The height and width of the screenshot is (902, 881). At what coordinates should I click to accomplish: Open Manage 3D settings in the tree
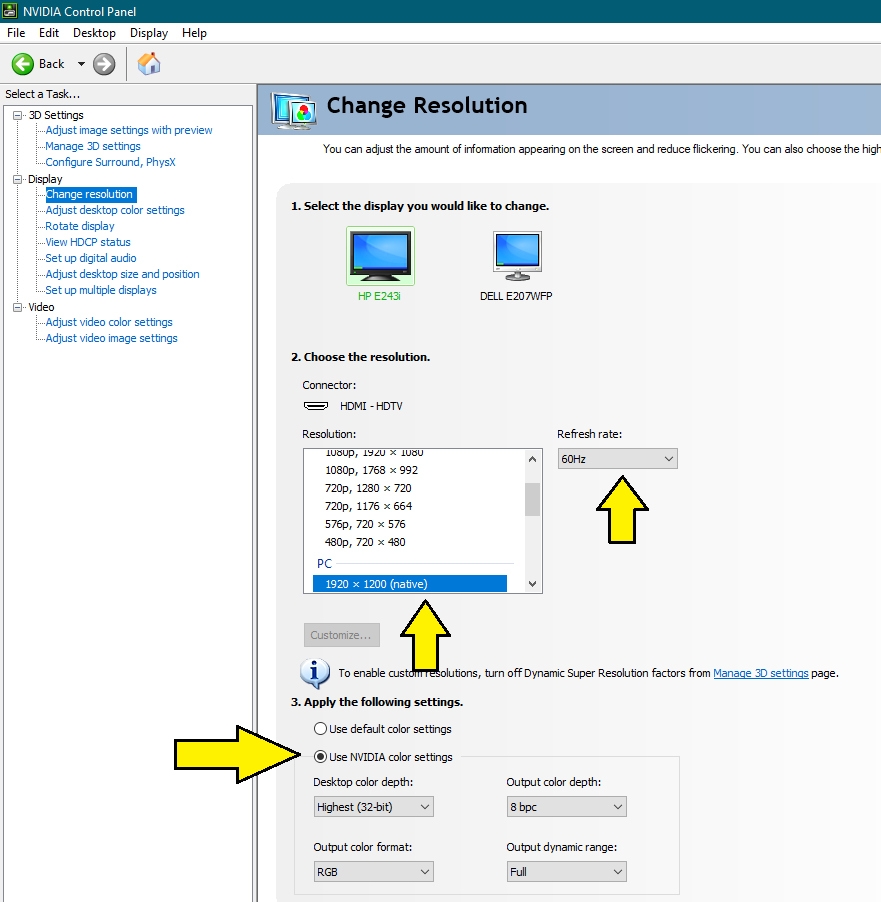(x=93, y=146)
